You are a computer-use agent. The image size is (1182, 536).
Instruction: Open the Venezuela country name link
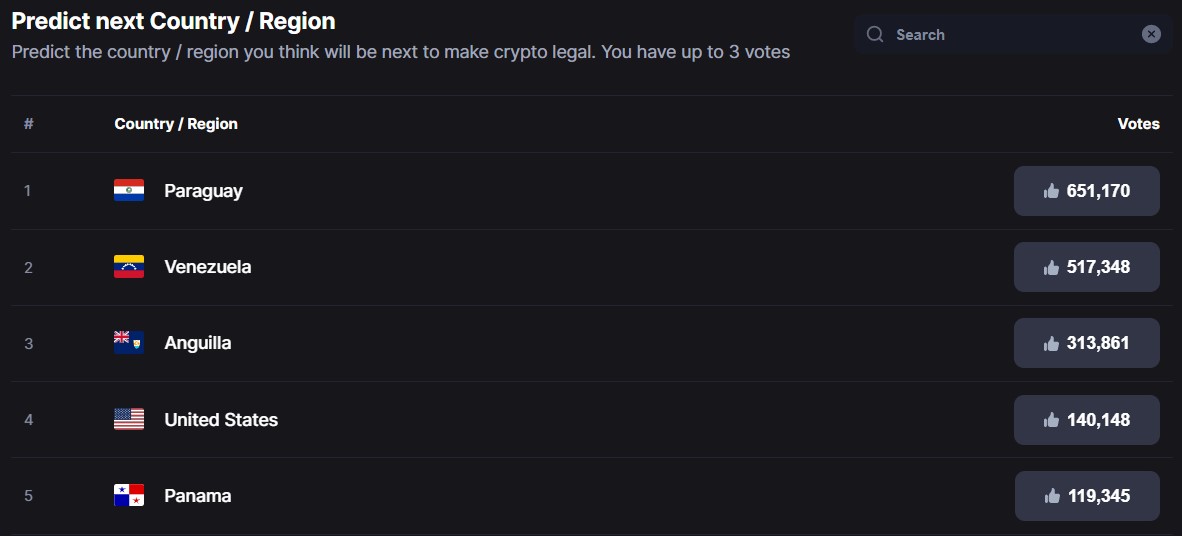point(207,267)
